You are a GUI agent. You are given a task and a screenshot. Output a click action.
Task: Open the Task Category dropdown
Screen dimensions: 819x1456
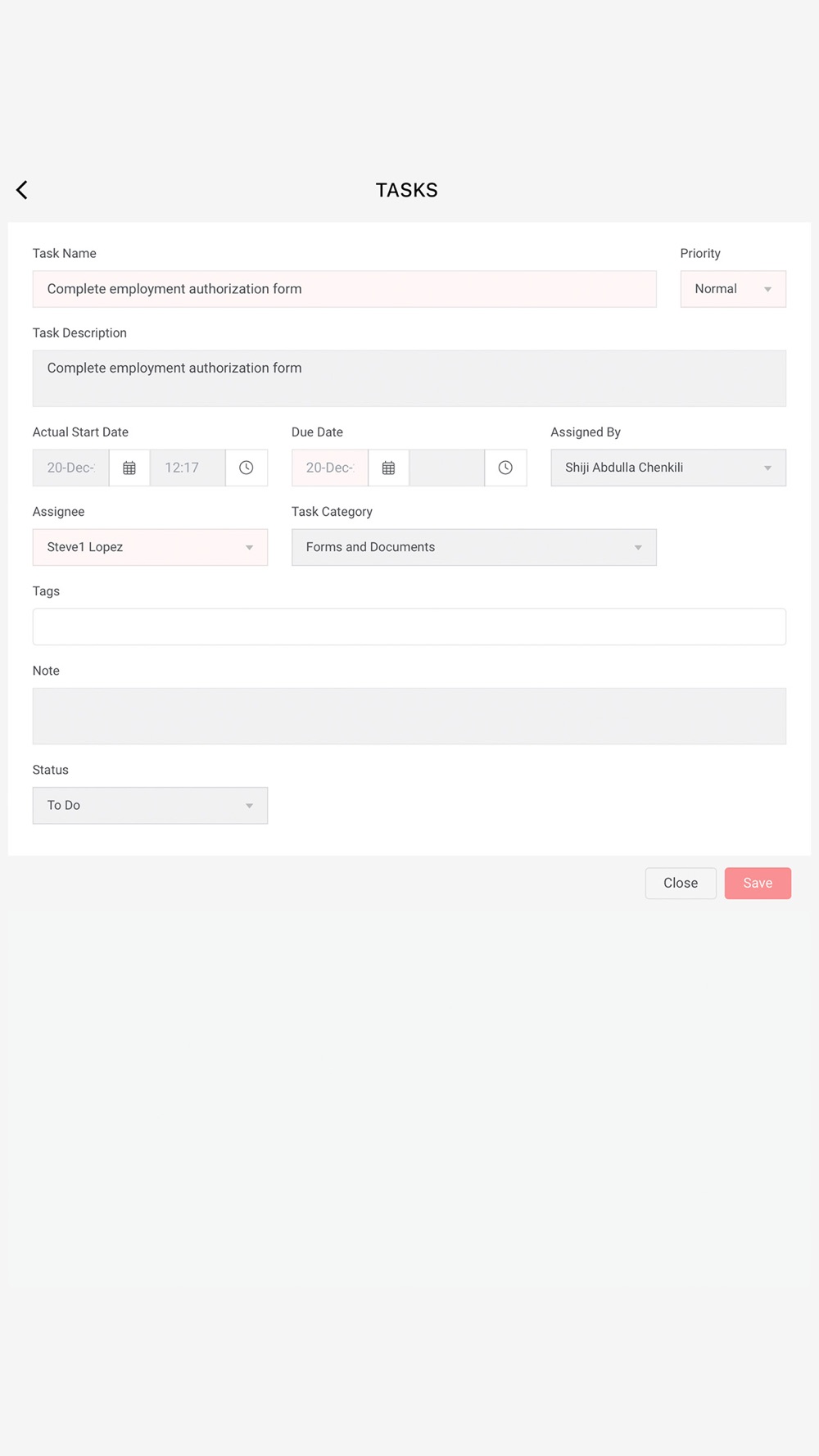[474, 547]
